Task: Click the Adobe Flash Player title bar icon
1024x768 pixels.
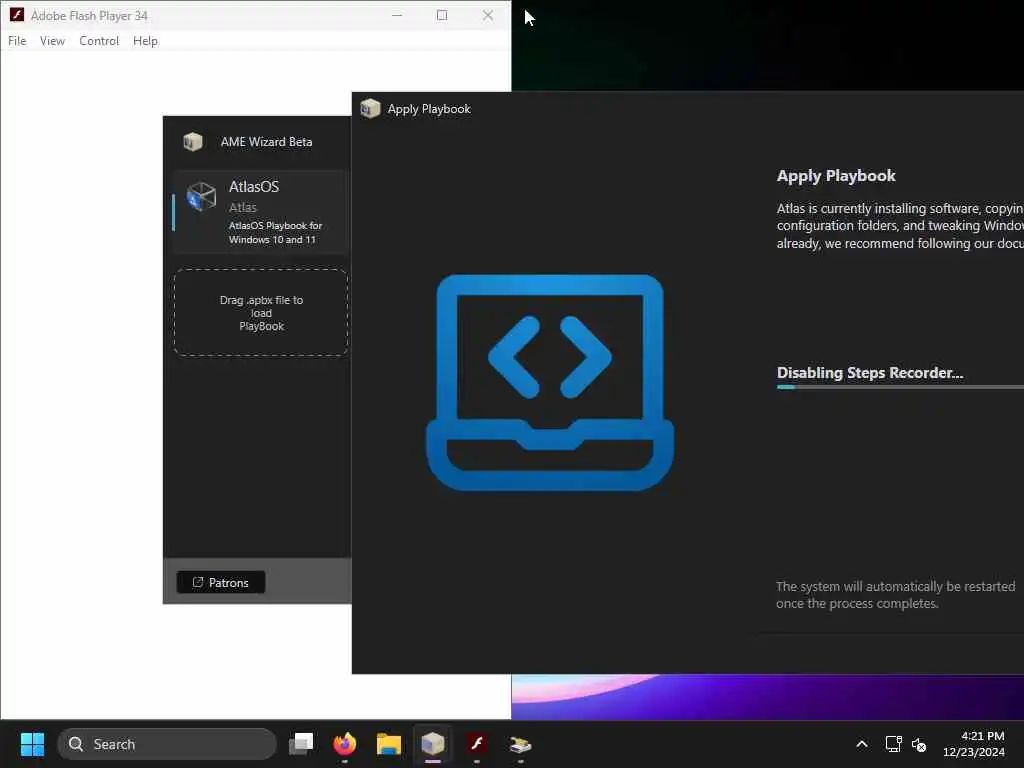Action: [17, 15]
